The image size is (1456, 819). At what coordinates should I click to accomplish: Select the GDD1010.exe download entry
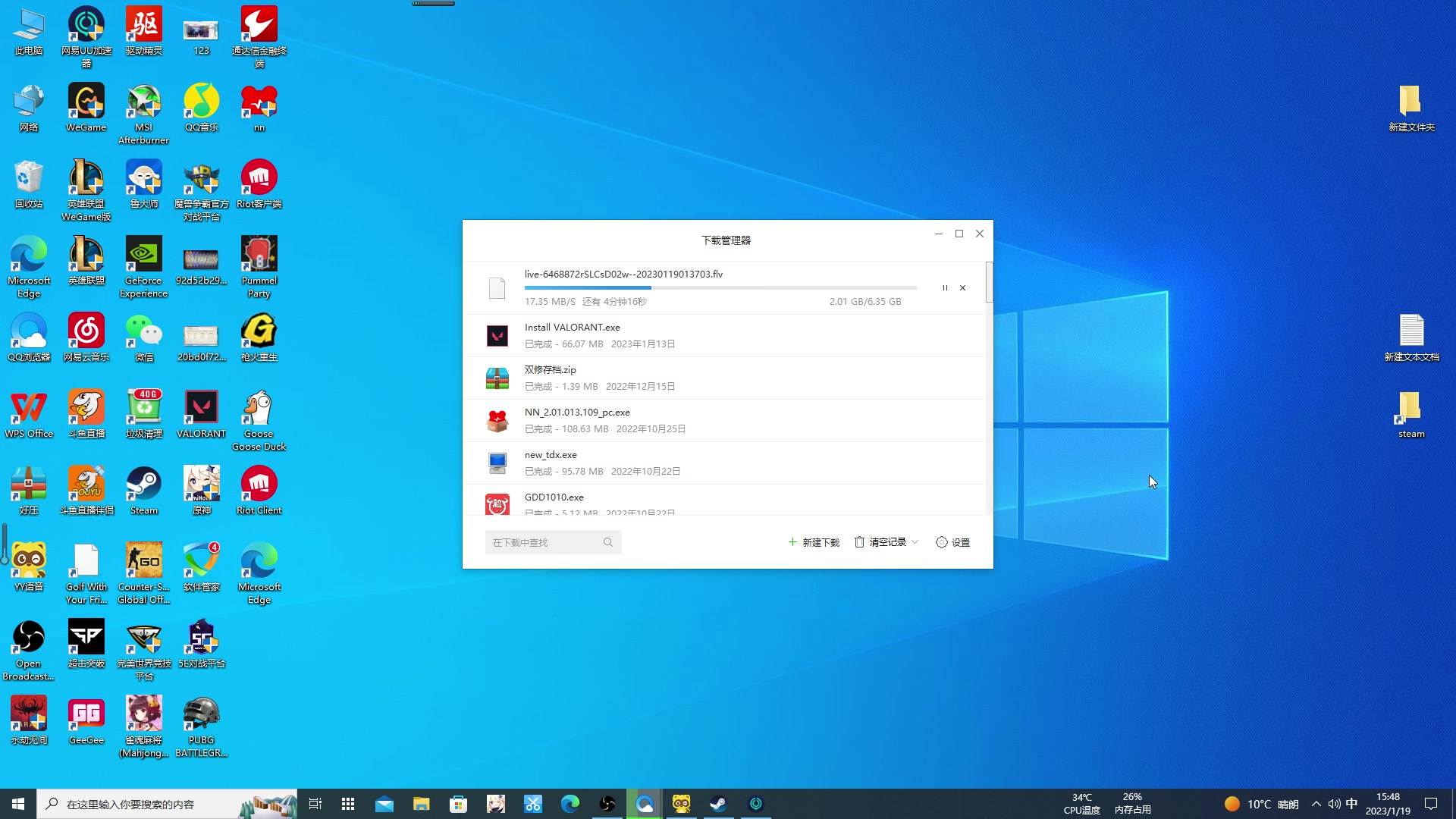tap(724, 500)
